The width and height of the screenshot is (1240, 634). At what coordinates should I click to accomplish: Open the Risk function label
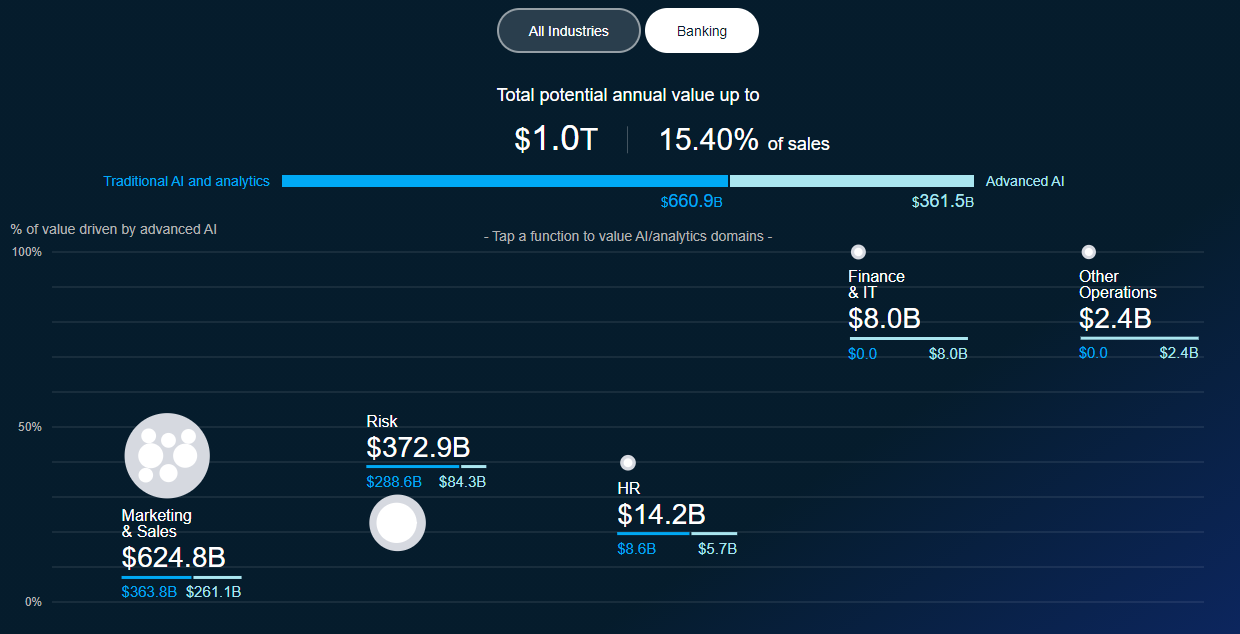(x=382, y=421)
